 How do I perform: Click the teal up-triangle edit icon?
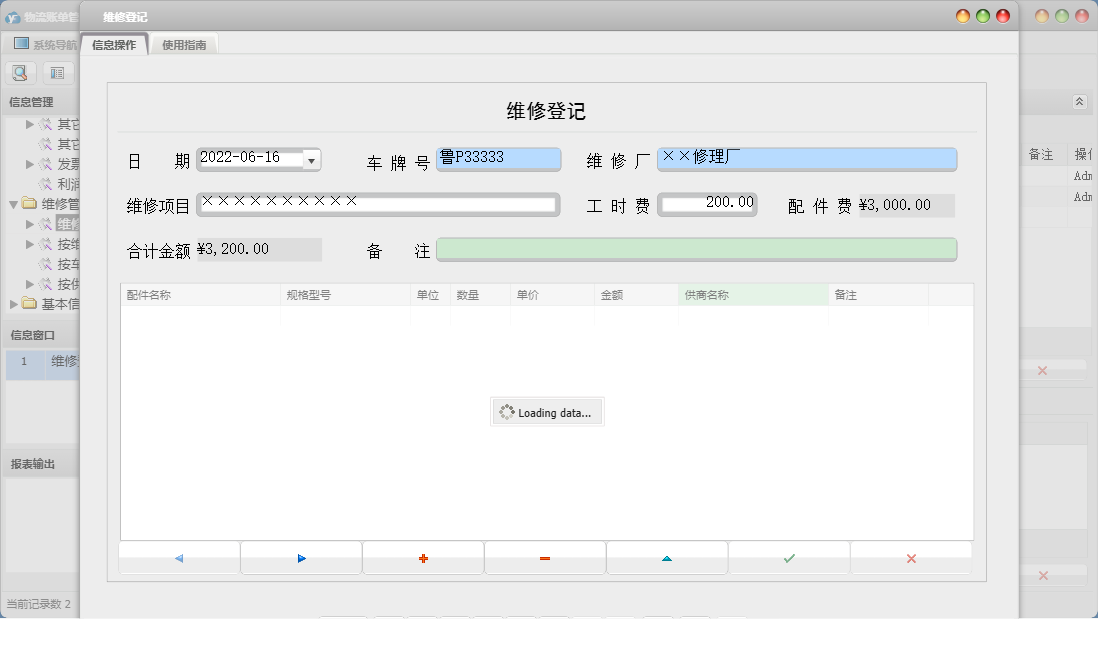pos(667,558)
